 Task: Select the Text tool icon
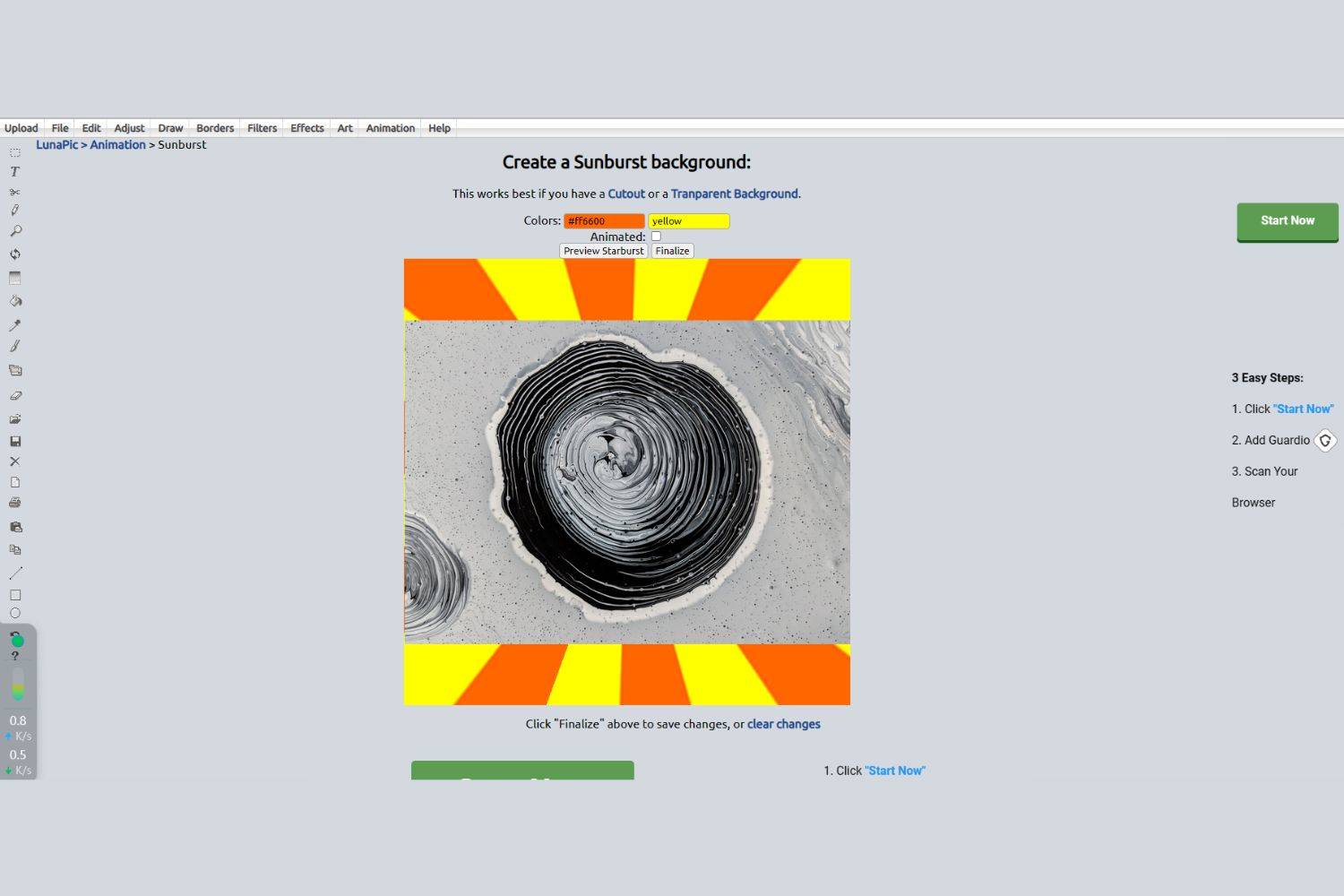point(15,171)
